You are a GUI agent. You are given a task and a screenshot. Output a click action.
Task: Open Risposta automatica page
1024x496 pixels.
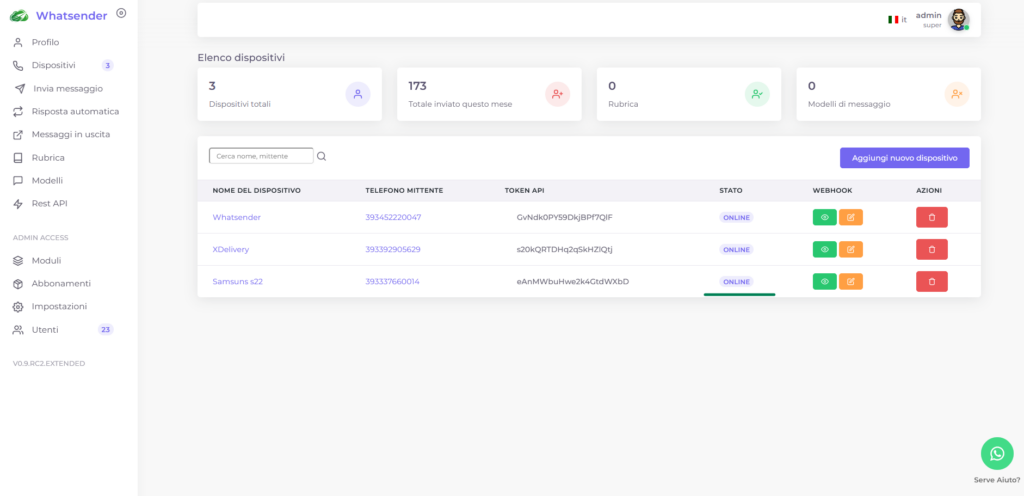pos(75,112)
